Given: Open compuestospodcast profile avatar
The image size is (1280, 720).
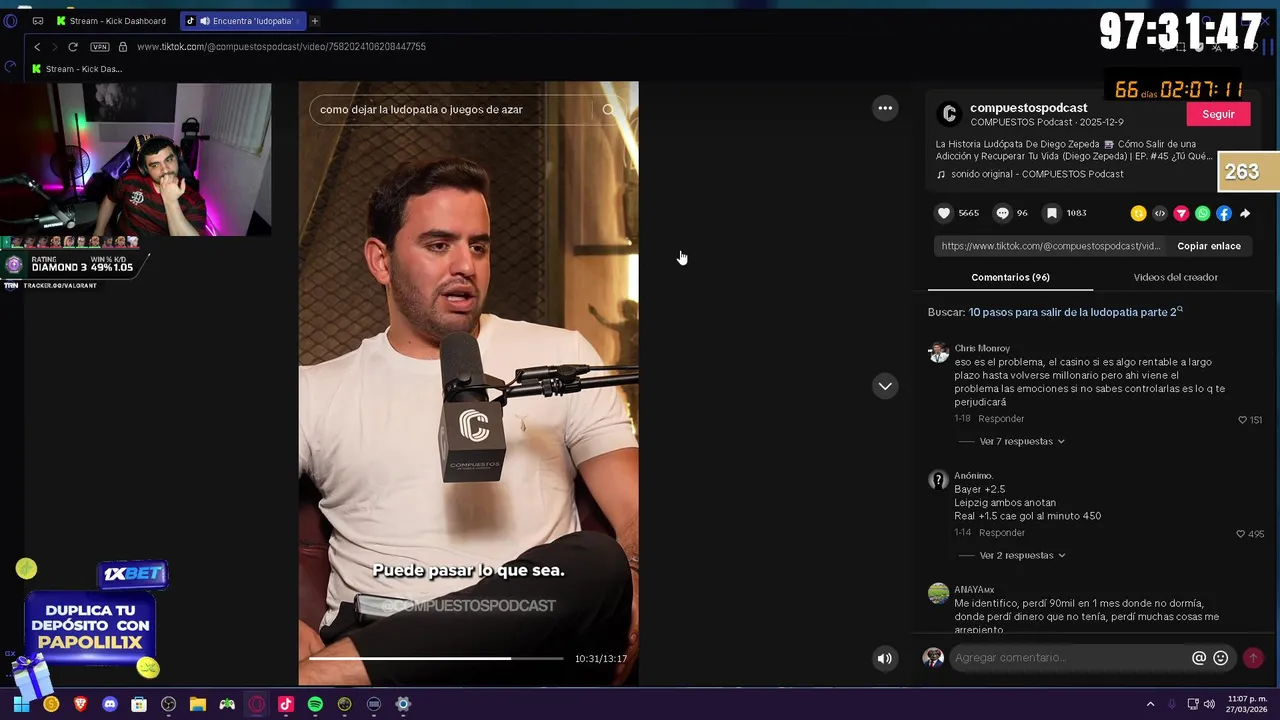Looking at the screenshot, I should pyautogui.click(x=949, y=114).
